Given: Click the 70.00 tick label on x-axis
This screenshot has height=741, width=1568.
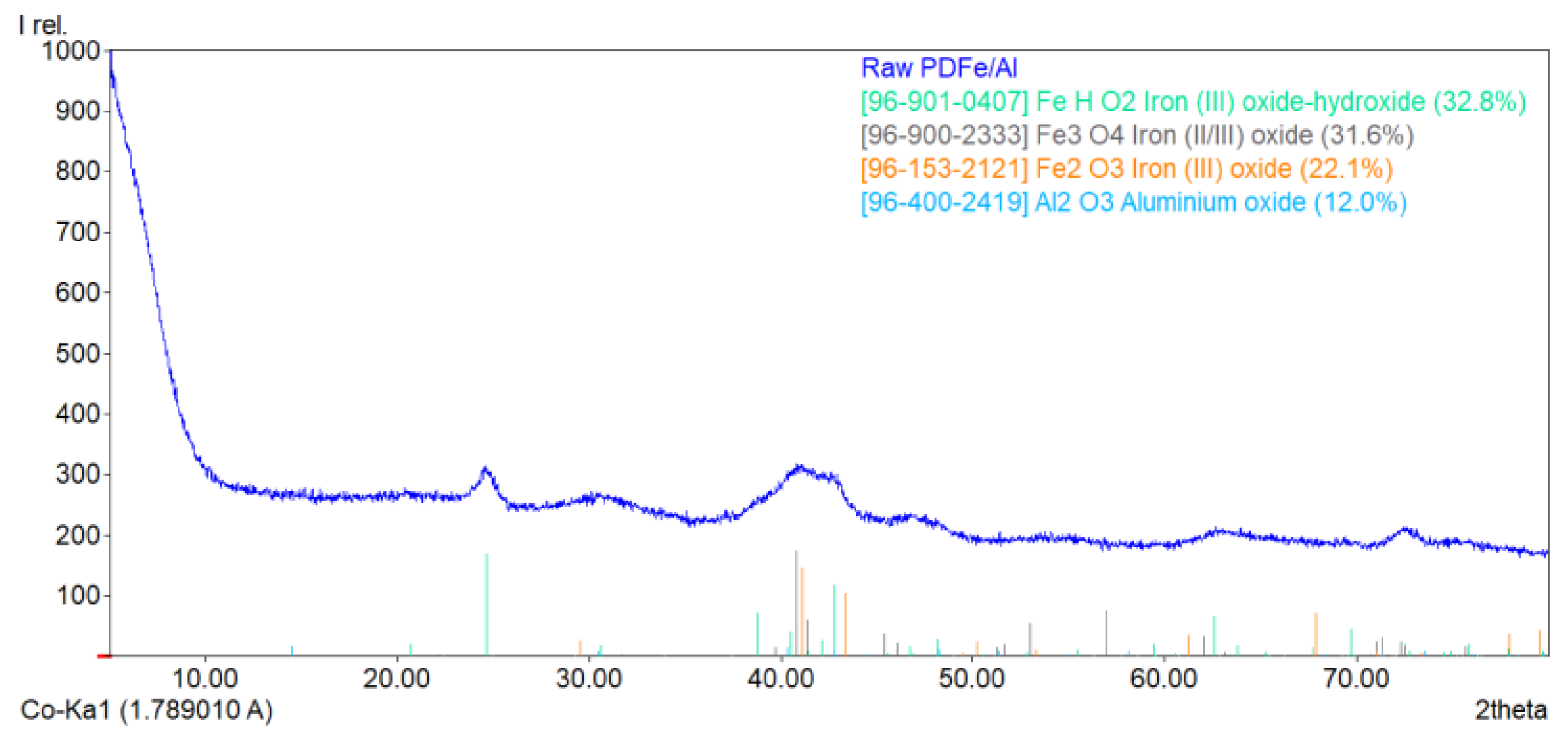Looking at the screenshot, I should coord(1355,678).
